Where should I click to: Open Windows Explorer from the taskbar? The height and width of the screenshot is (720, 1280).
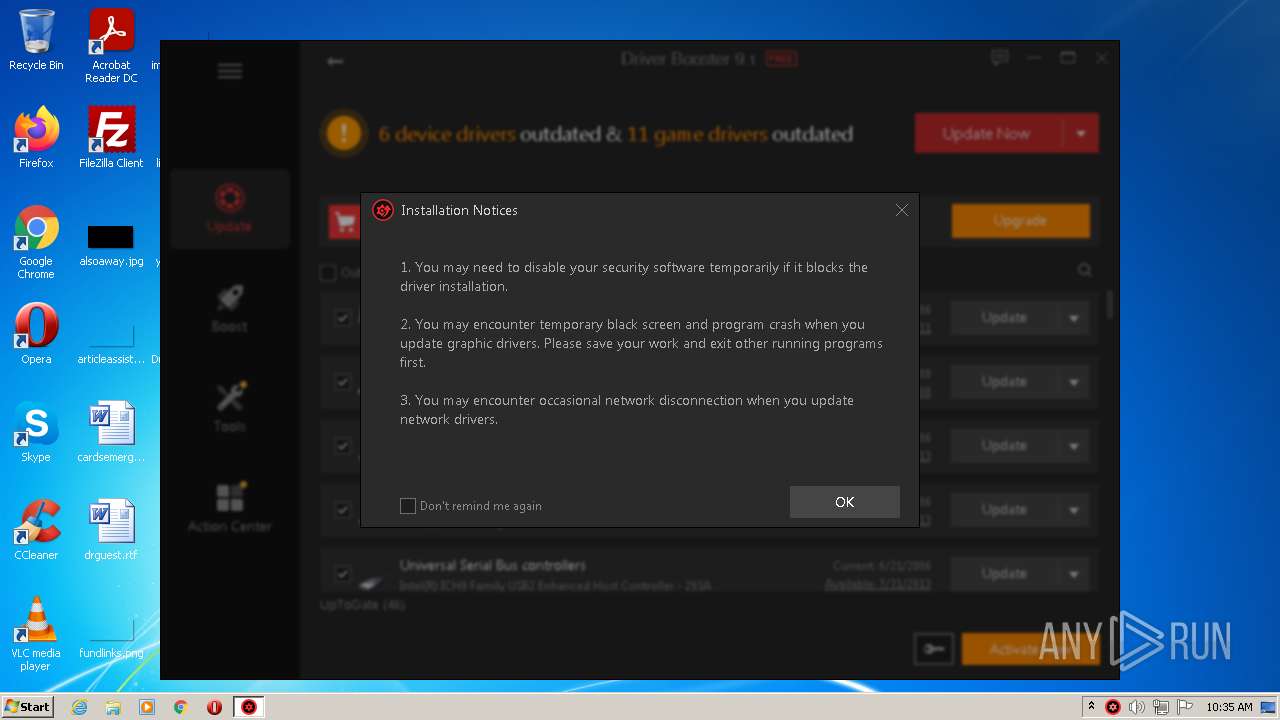click(113, 707)
